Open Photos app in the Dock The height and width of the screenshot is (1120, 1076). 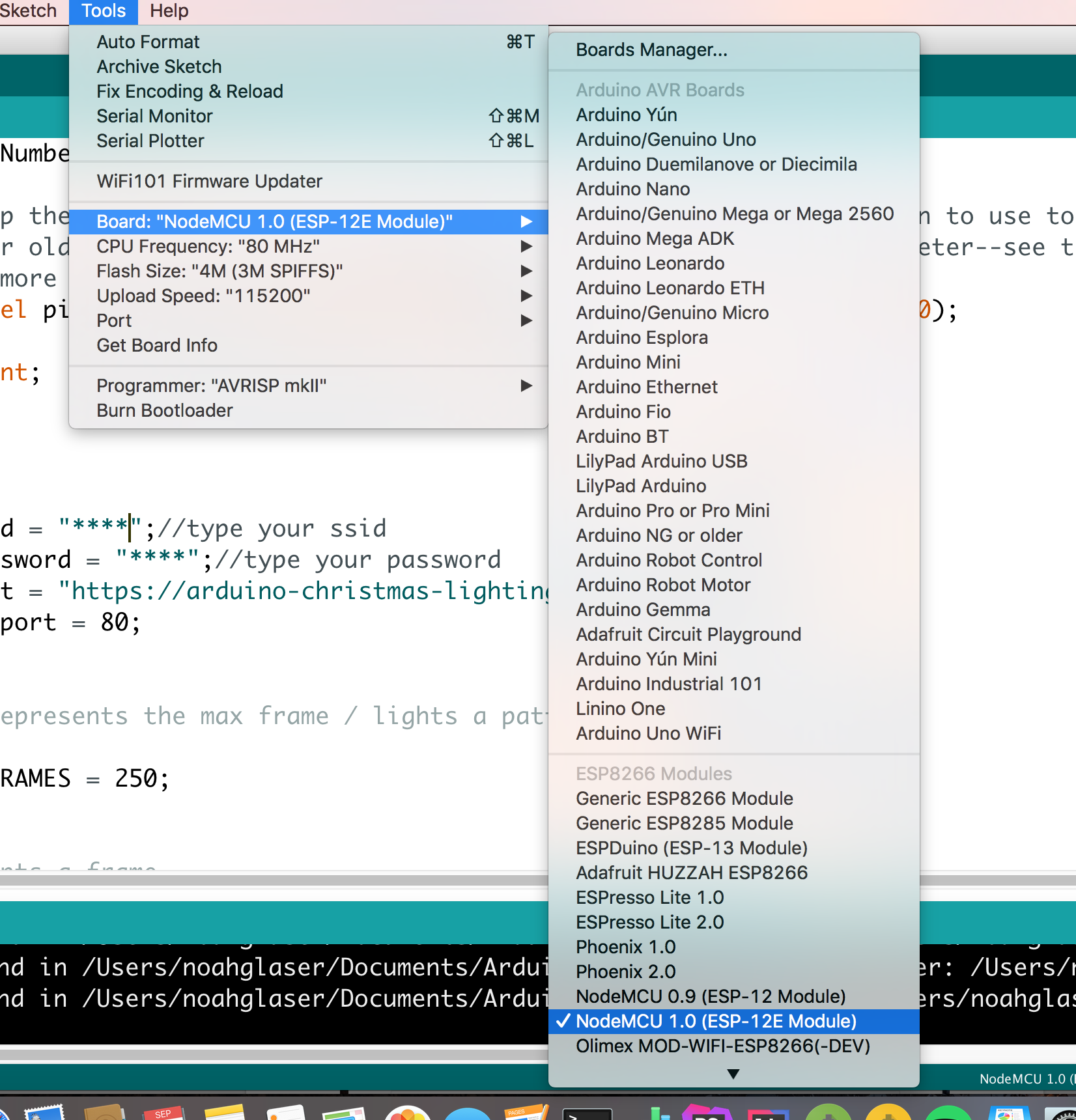click(x=408, y=1113)
